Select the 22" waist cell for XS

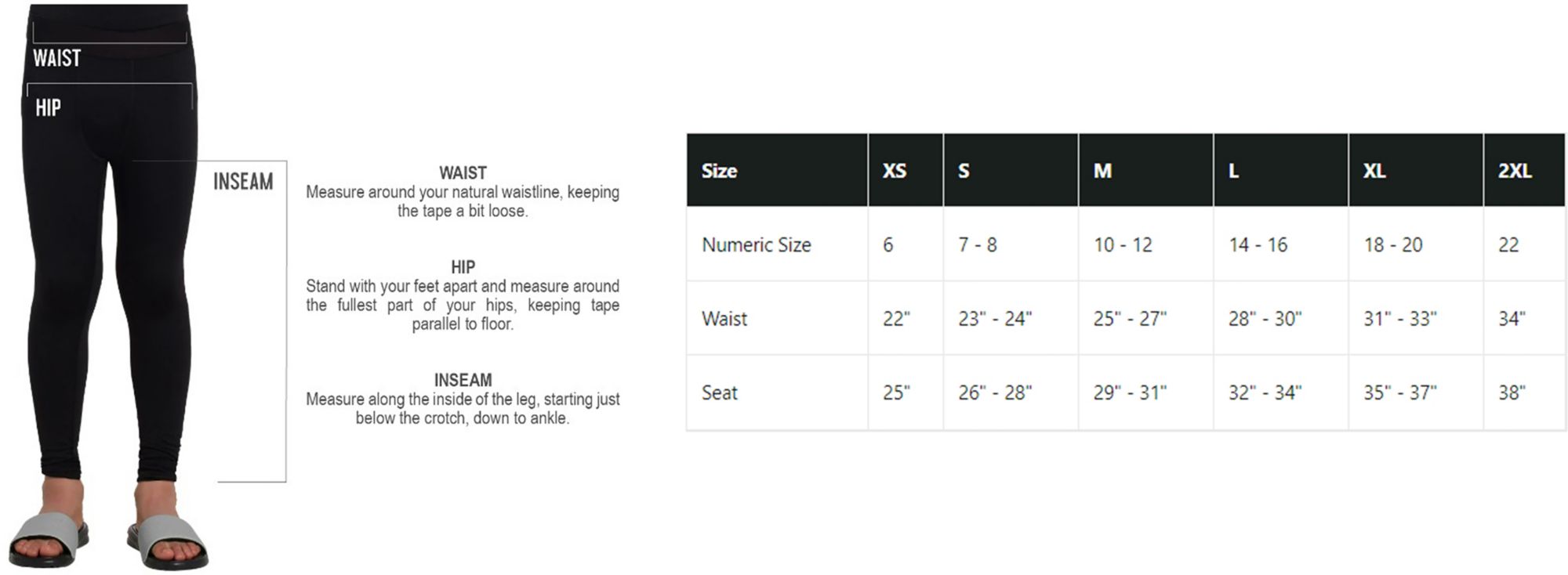(896, 319)
